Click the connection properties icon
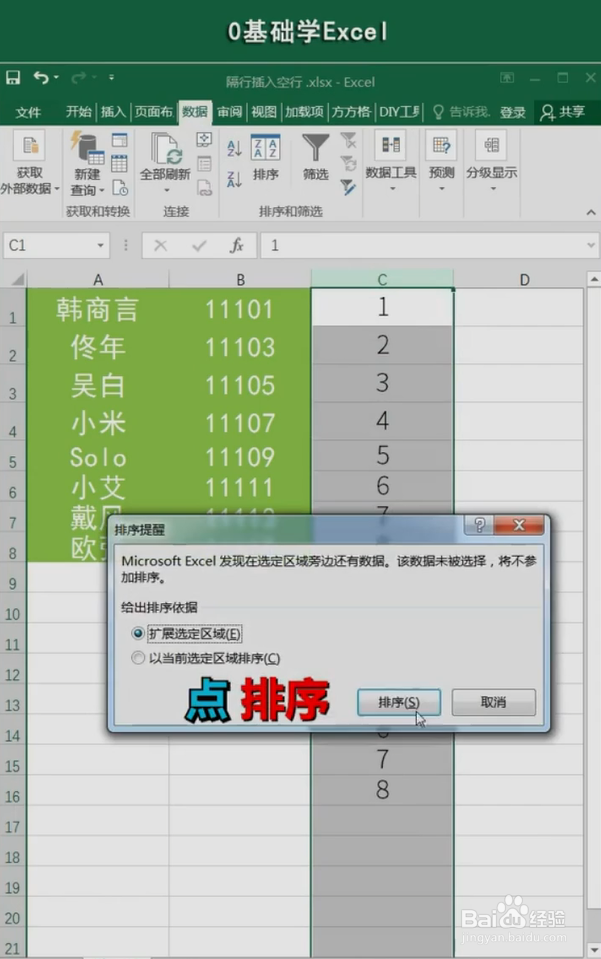This screenshot has width=601, height=959. tap(204, 163)
